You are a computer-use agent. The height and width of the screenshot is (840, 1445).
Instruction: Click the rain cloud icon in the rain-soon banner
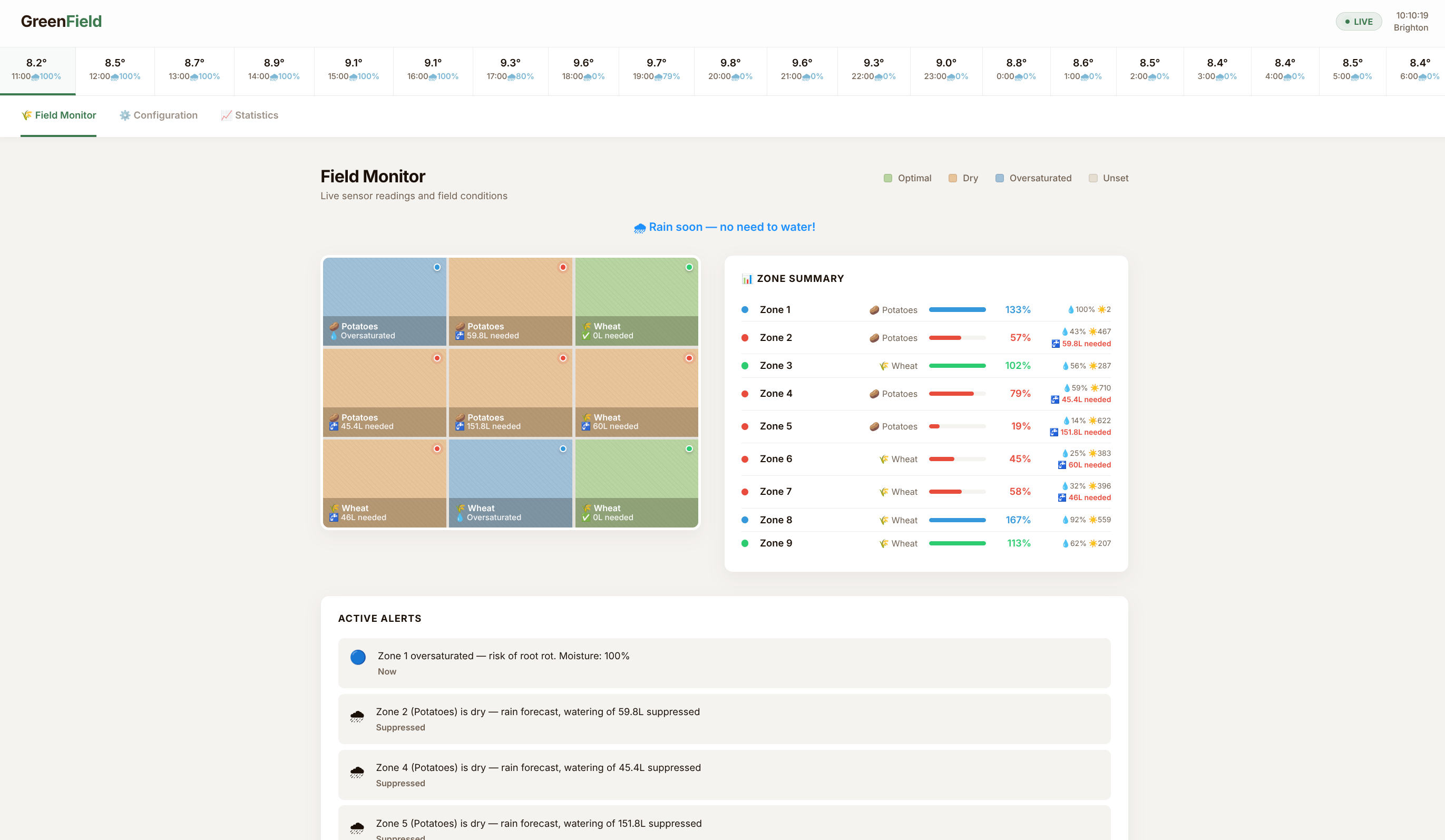pos(639,228)
